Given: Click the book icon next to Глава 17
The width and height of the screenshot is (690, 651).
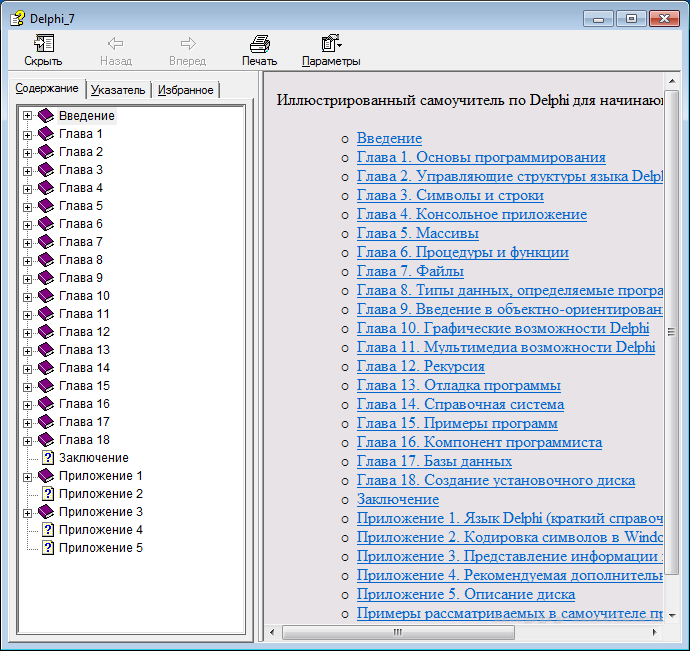Looking at the screenshot, I should [x=46, y=422].
